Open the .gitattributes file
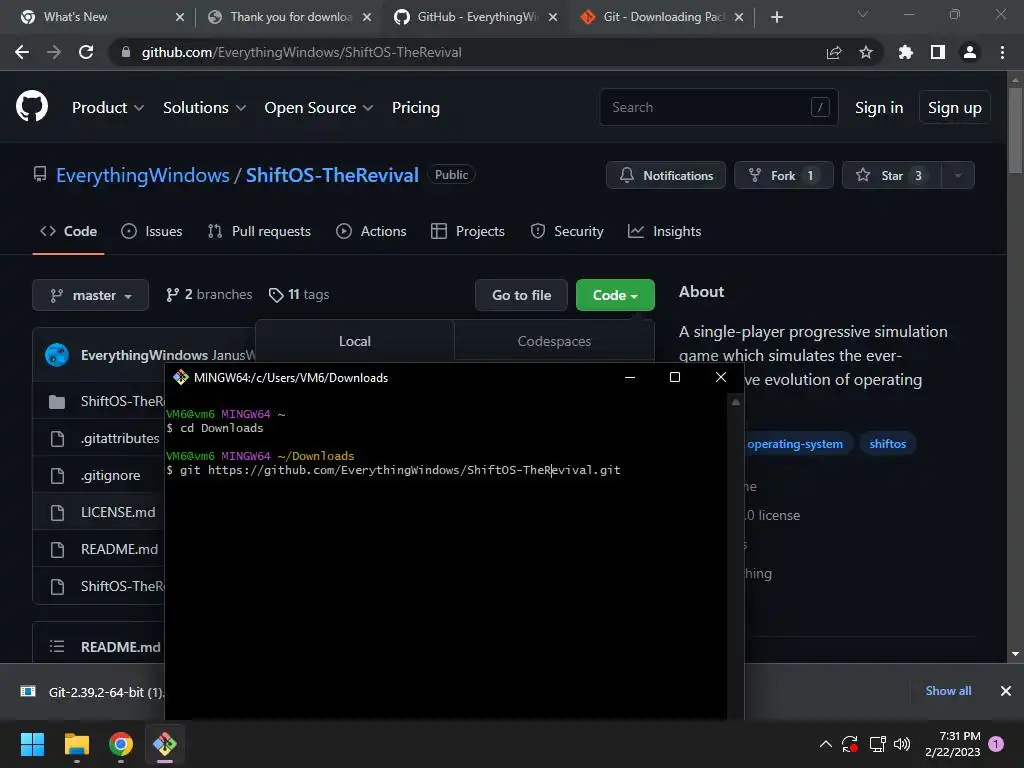Image resolution: width=1024 pixels, height=768 pixels. [120, 438]
